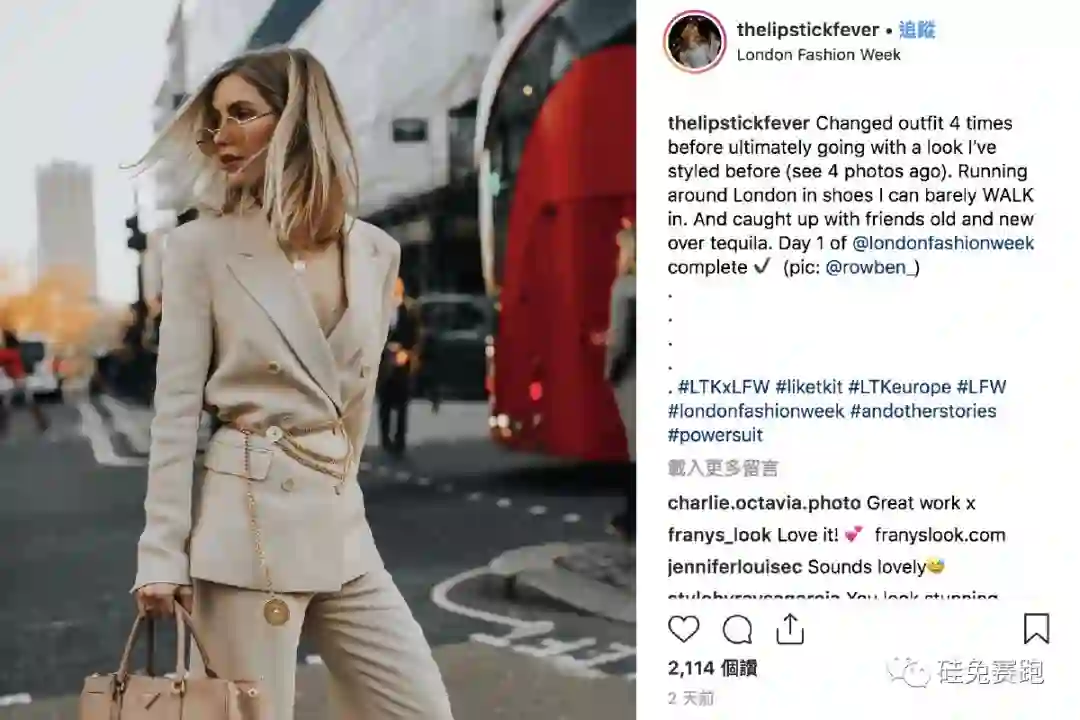Open the #LTKxLFW hashtag
Viewport: 1080px width, 720px height.
click(x=723, y=387)
